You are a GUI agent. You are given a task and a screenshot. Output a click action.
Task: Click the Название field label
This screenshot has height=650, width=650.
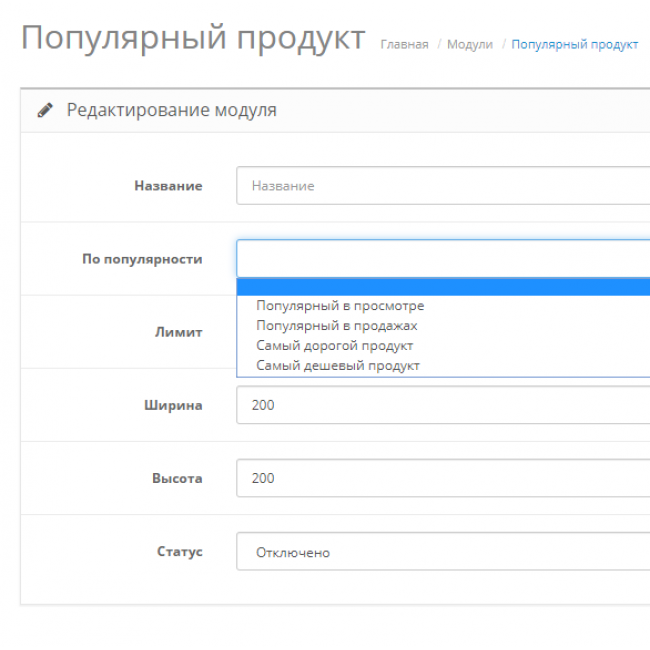coord(168,186)
